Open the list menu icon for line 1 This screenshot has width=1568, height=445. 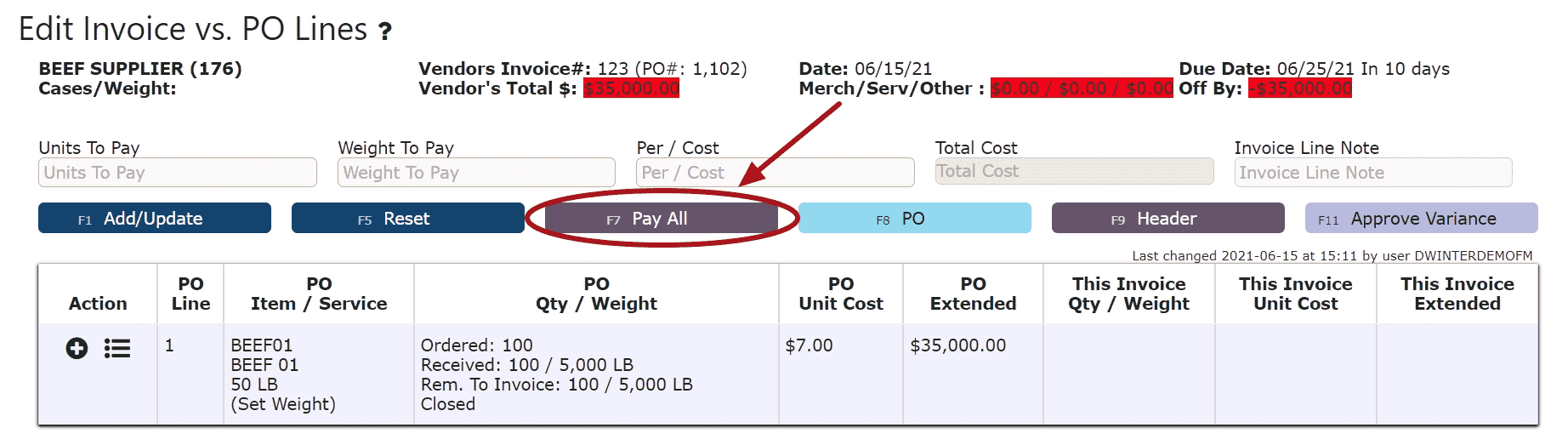coord(116,348)
